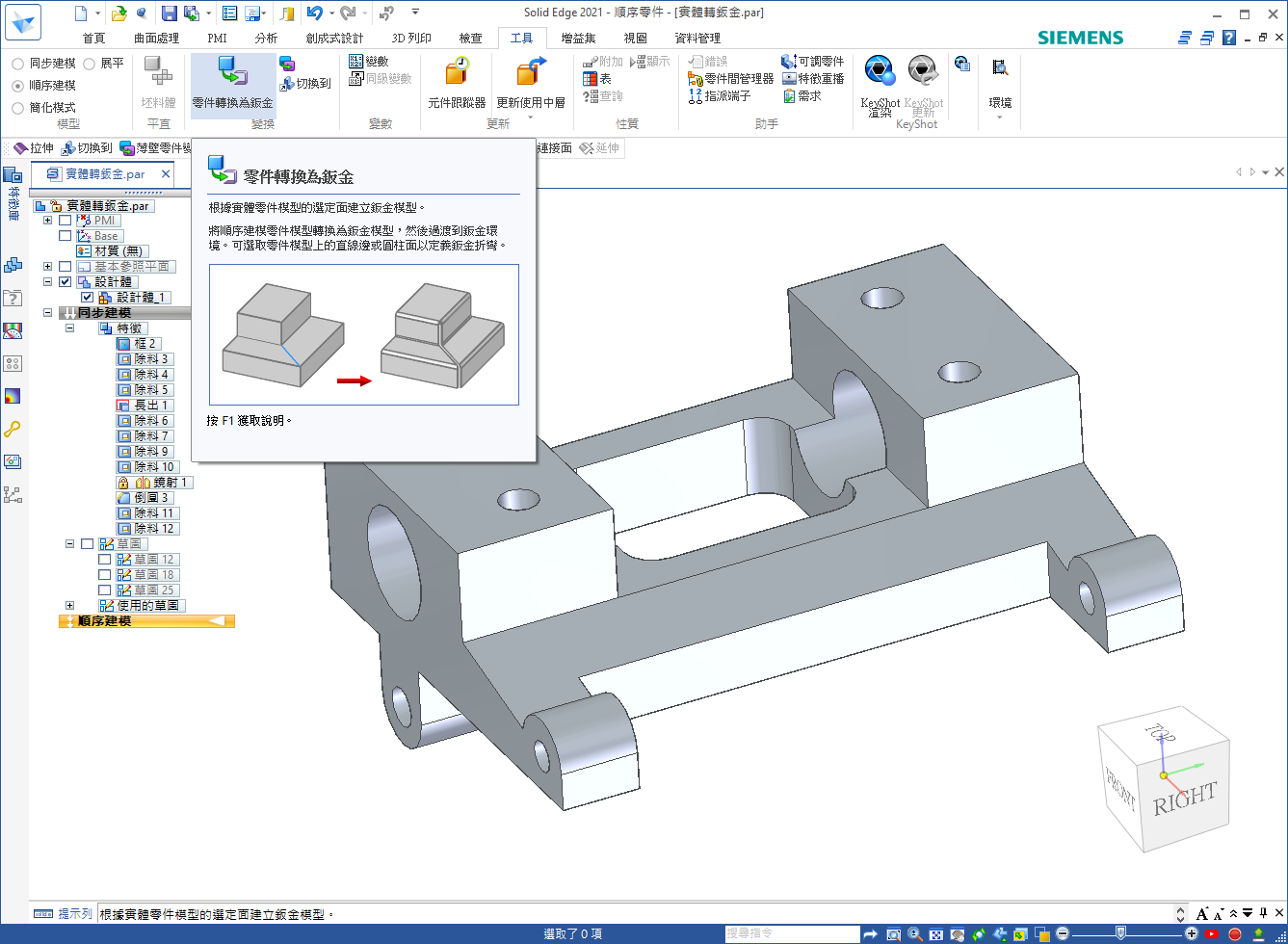Open the 環境 dropdown arrow

click(1000, 118)
